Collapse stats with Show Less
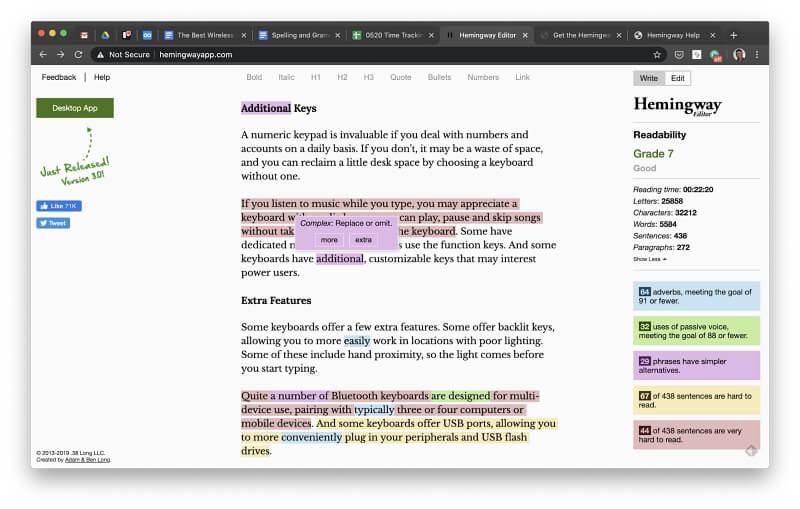Image resolution: width=800 pixels, height=509 pixels. coord(649,259)
